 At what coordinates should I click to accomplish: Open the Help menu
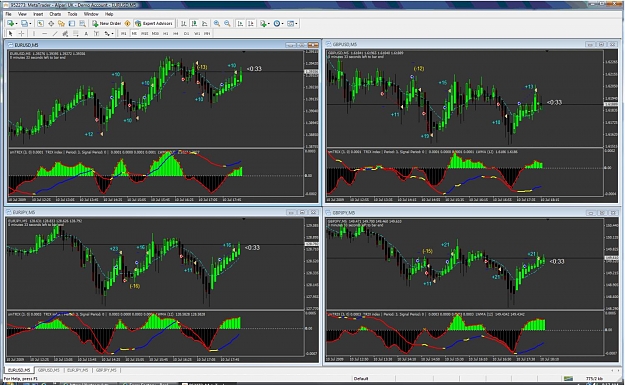coord(109,14)
